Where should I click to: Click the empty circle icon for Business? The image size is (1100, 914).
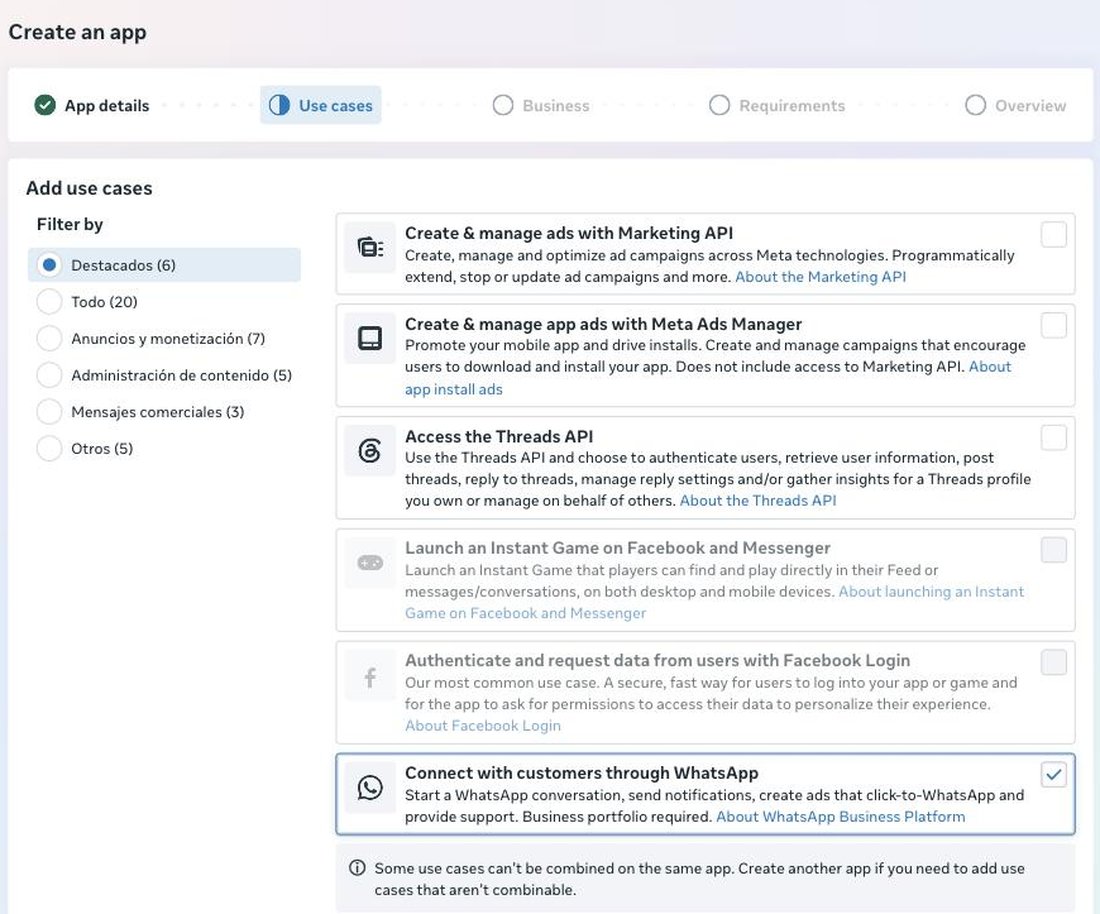point(503,105)
